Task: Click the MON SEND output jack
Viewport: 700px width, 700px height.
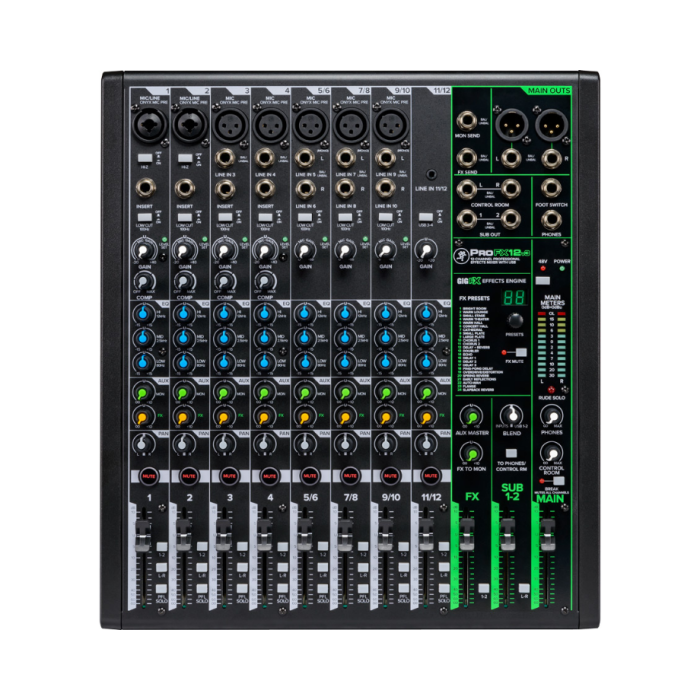Action: pyautogui.click(x=467, y=121)
